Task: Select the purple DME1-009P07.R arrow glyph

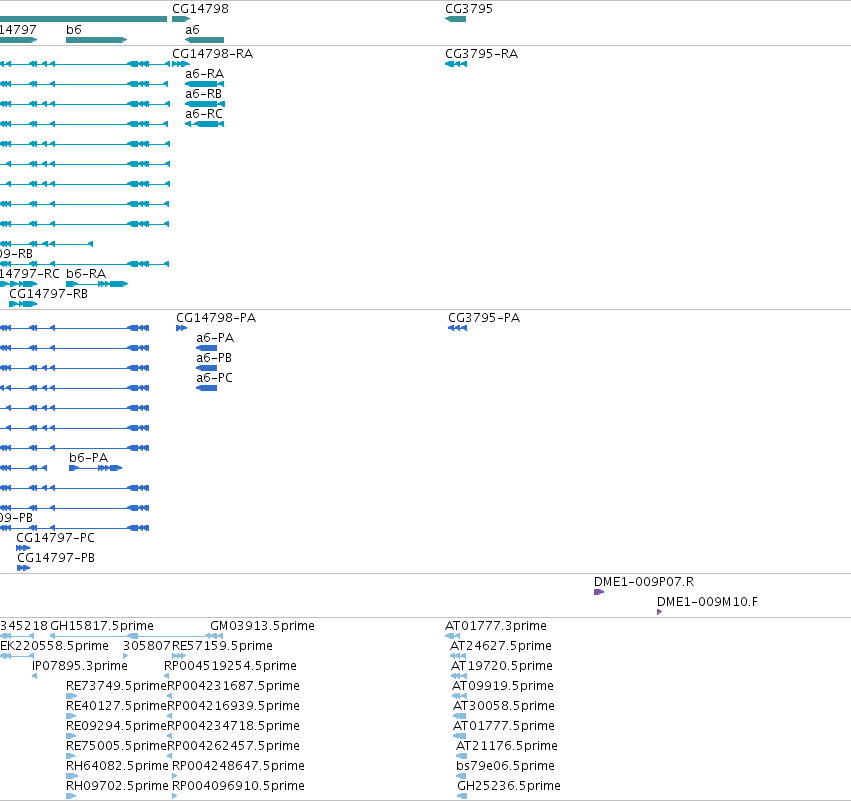Action: [x=599, y=592]
